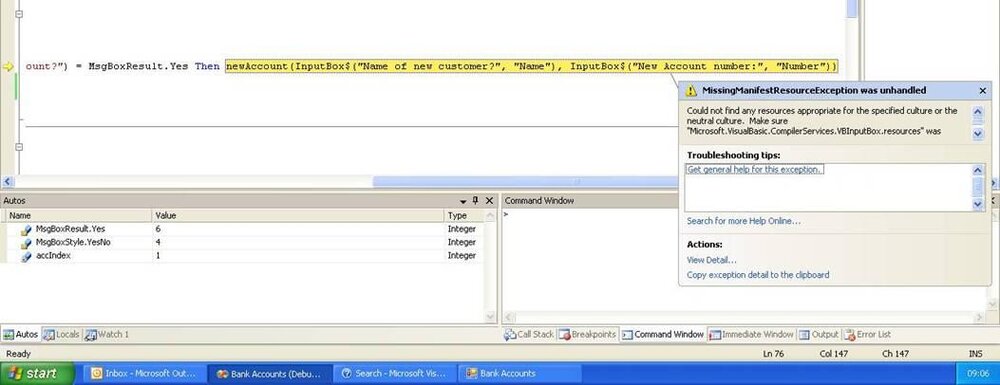Click the value 1 of accIndex
The height and width of the screenshot is (385, 1000).
(158, 256)
